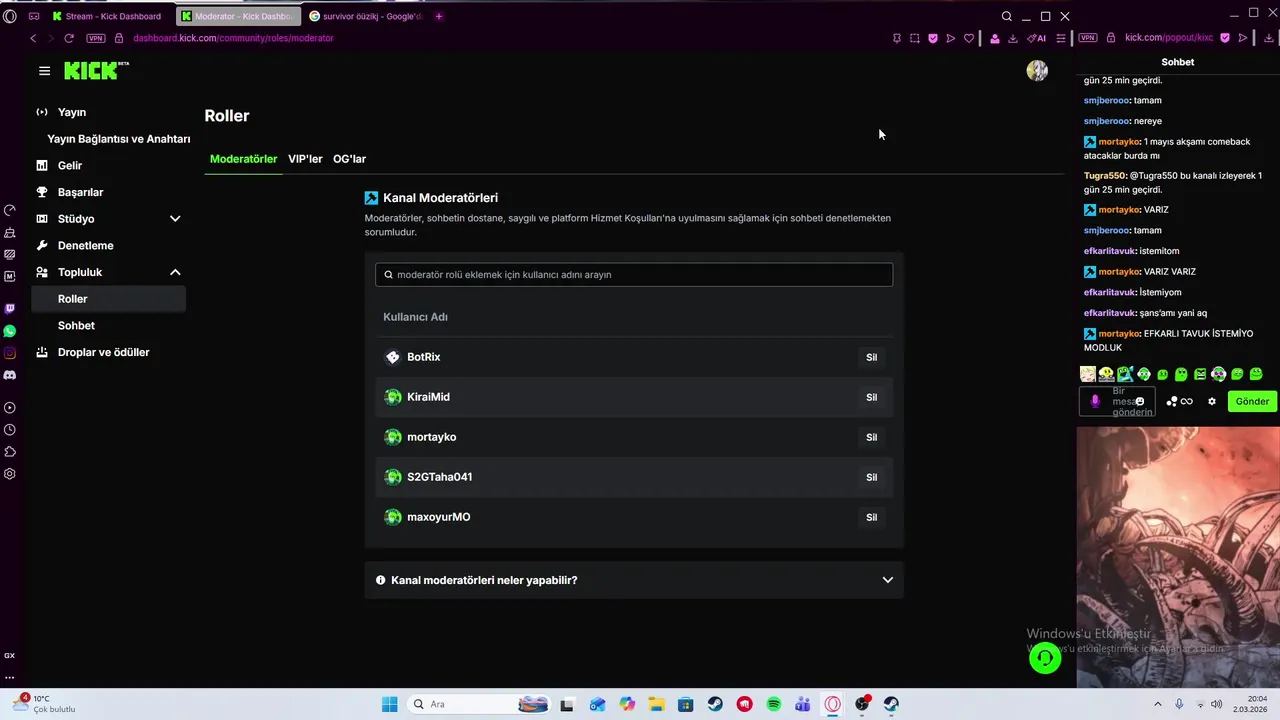Open the tab search magnifier
The height and width of the screenshot is (720, 1280).
coord(1007,16)
